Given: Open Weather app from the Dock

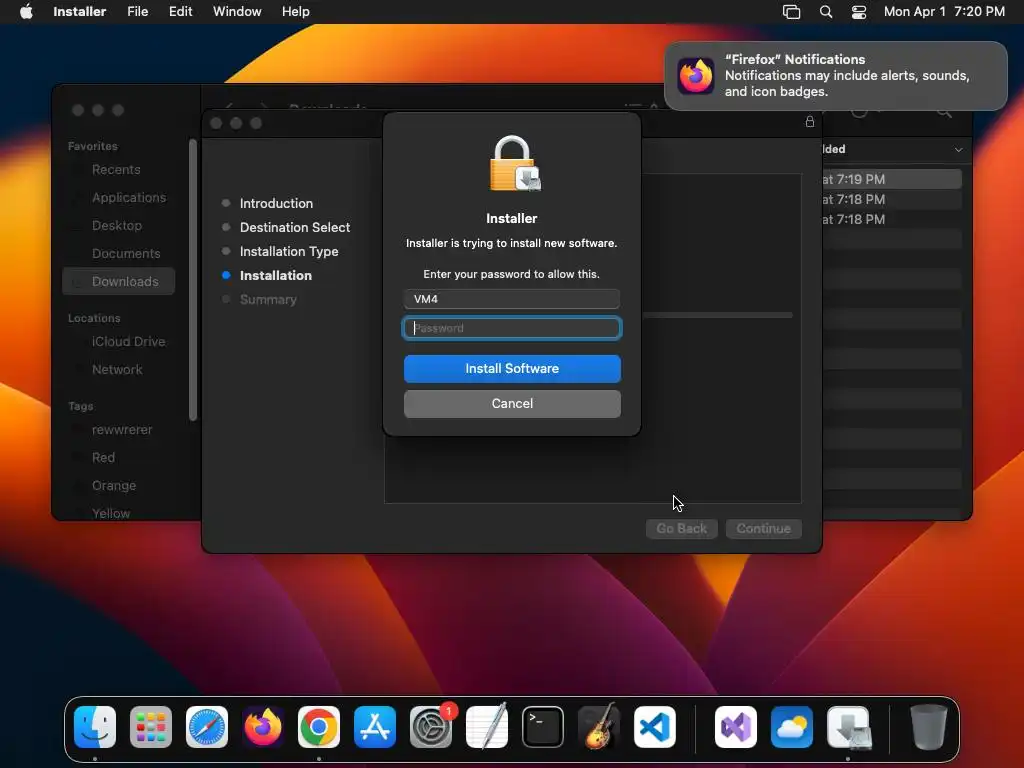Looking at the screenshot, I should click(792, 727).
